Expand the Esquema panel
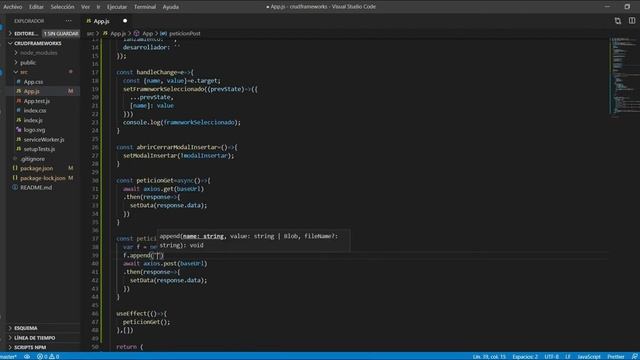The height and width of the screenshot is (360, 640). pos(26,328)
